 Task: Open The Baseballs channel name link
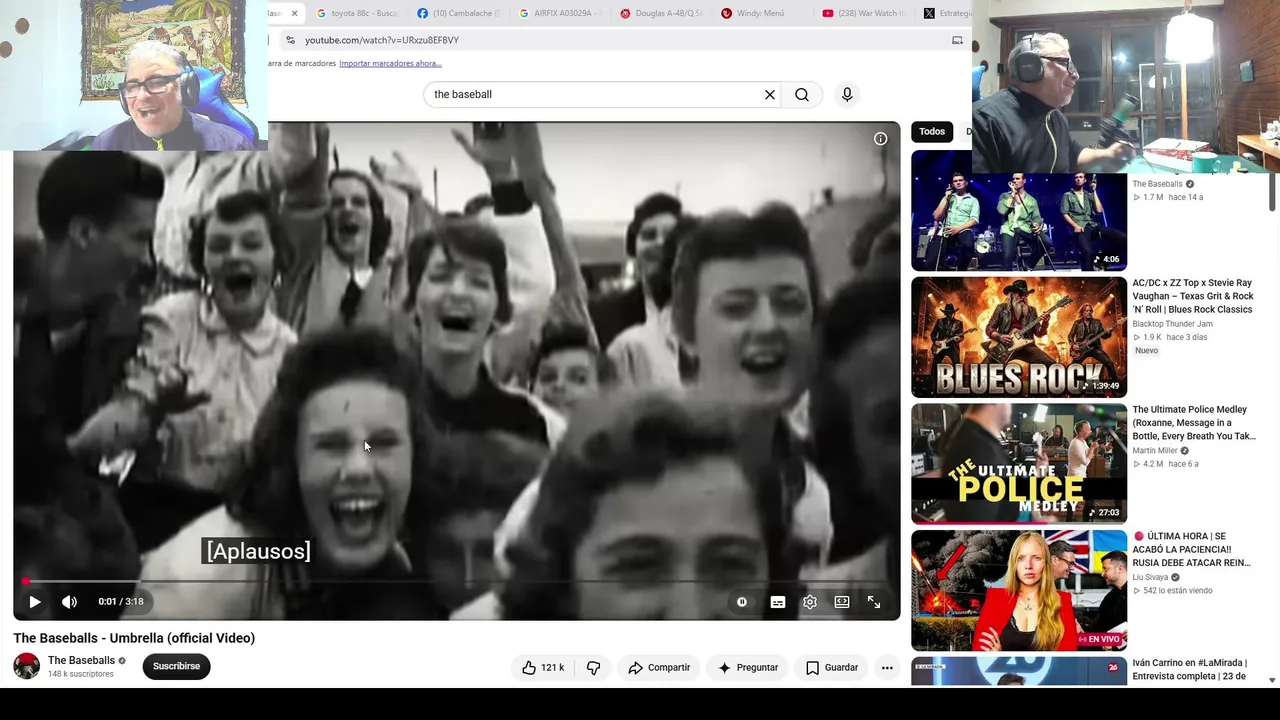click(x=81, y=660)
